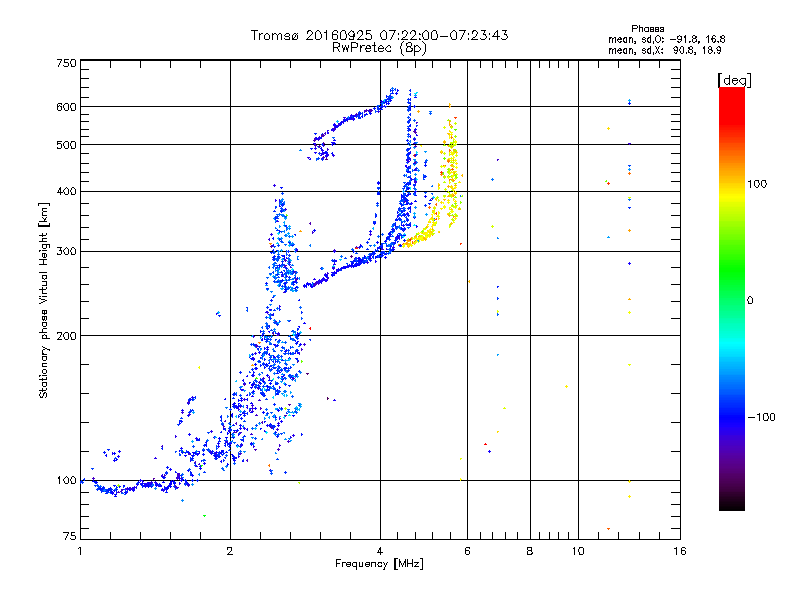Click the 'RwPretec (8p)' subtitle
800x600 pixels.
379,48
